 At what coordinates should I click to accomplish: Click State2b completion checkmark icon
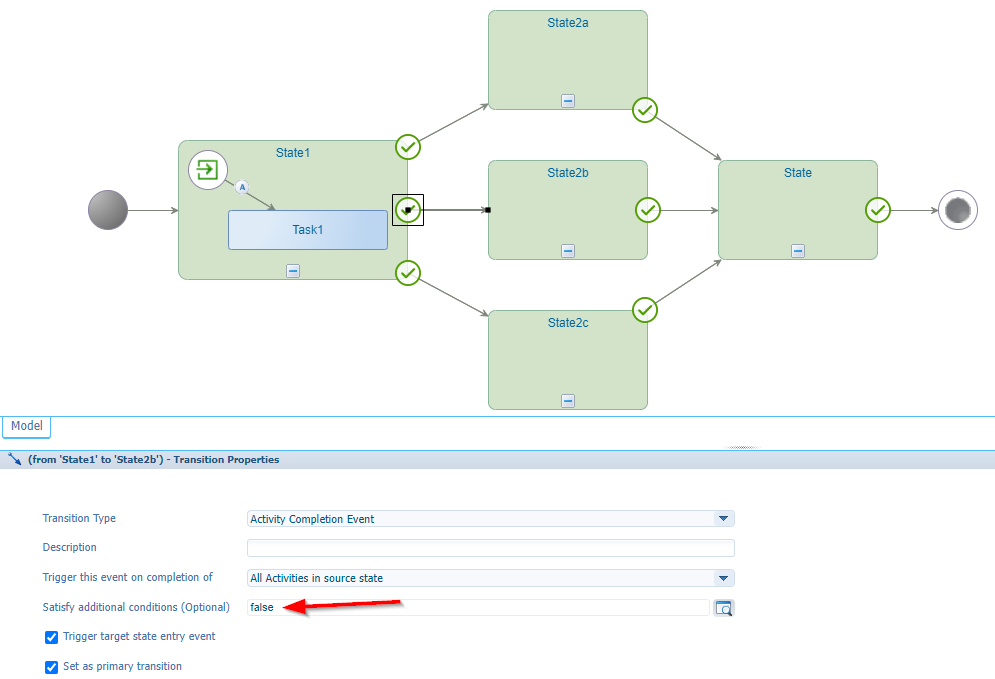(648, 210)
